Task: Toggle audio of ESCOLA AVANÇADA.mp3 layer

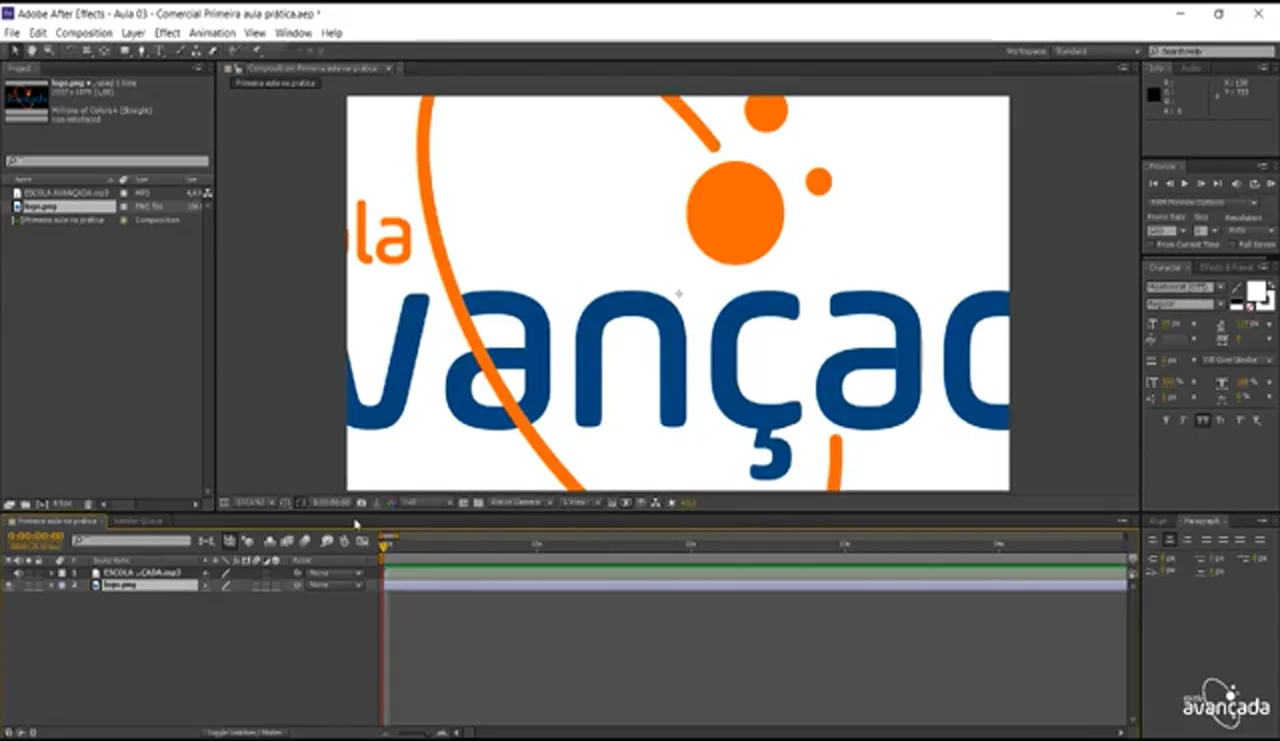Action: point(18,573)
